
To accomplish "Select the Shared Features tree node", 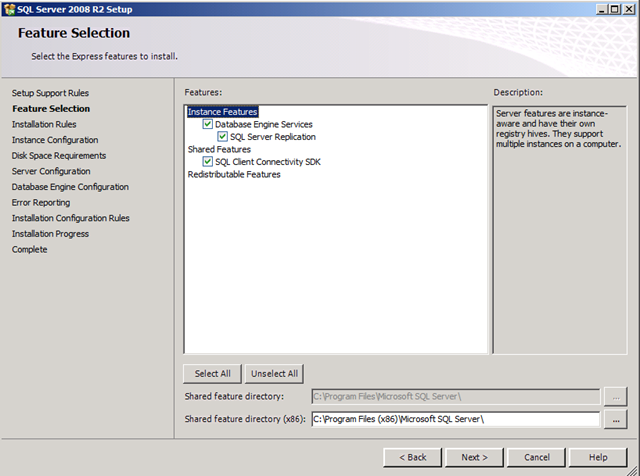I will pyautogui.click(x=219, y=149).
